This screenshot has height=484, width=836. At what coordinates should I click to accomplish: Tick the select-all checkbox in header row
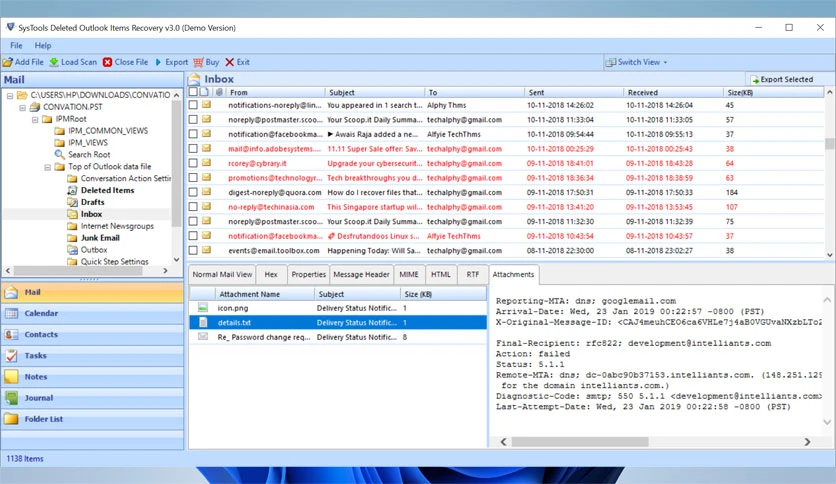coord(193,92)
